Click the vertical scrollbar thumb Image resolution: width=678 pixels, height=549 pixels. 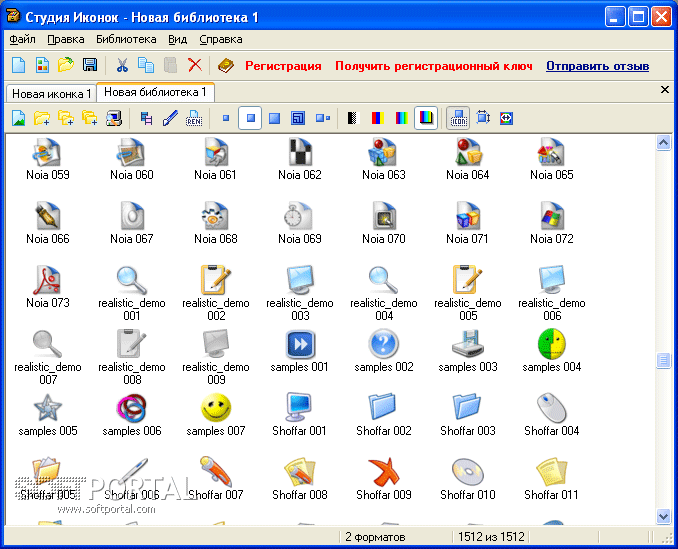click(x=663, y=361)
